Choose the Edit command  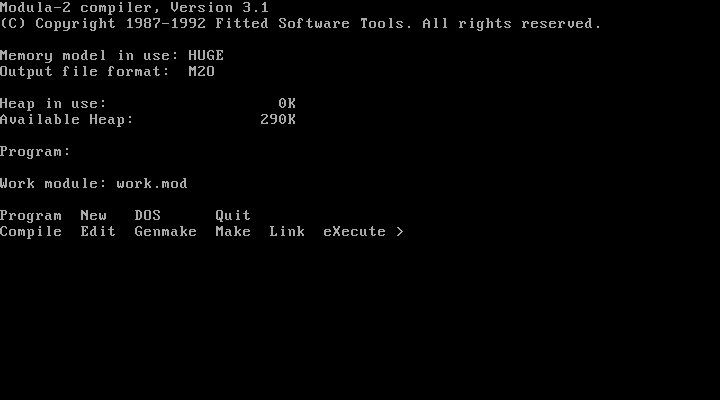pyautogui.click(x=98, y=232)
